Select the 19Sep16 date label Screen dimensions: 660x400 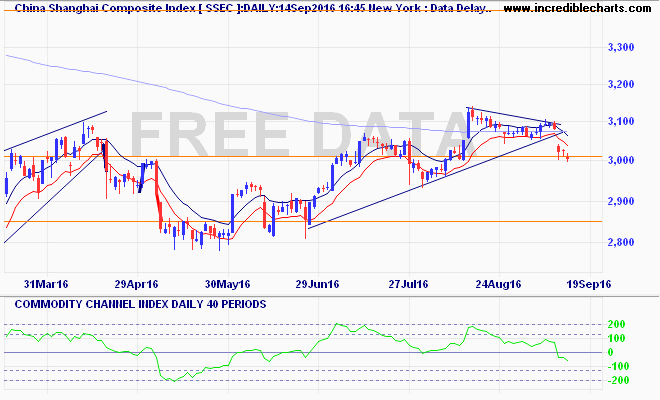click(589, 285)
